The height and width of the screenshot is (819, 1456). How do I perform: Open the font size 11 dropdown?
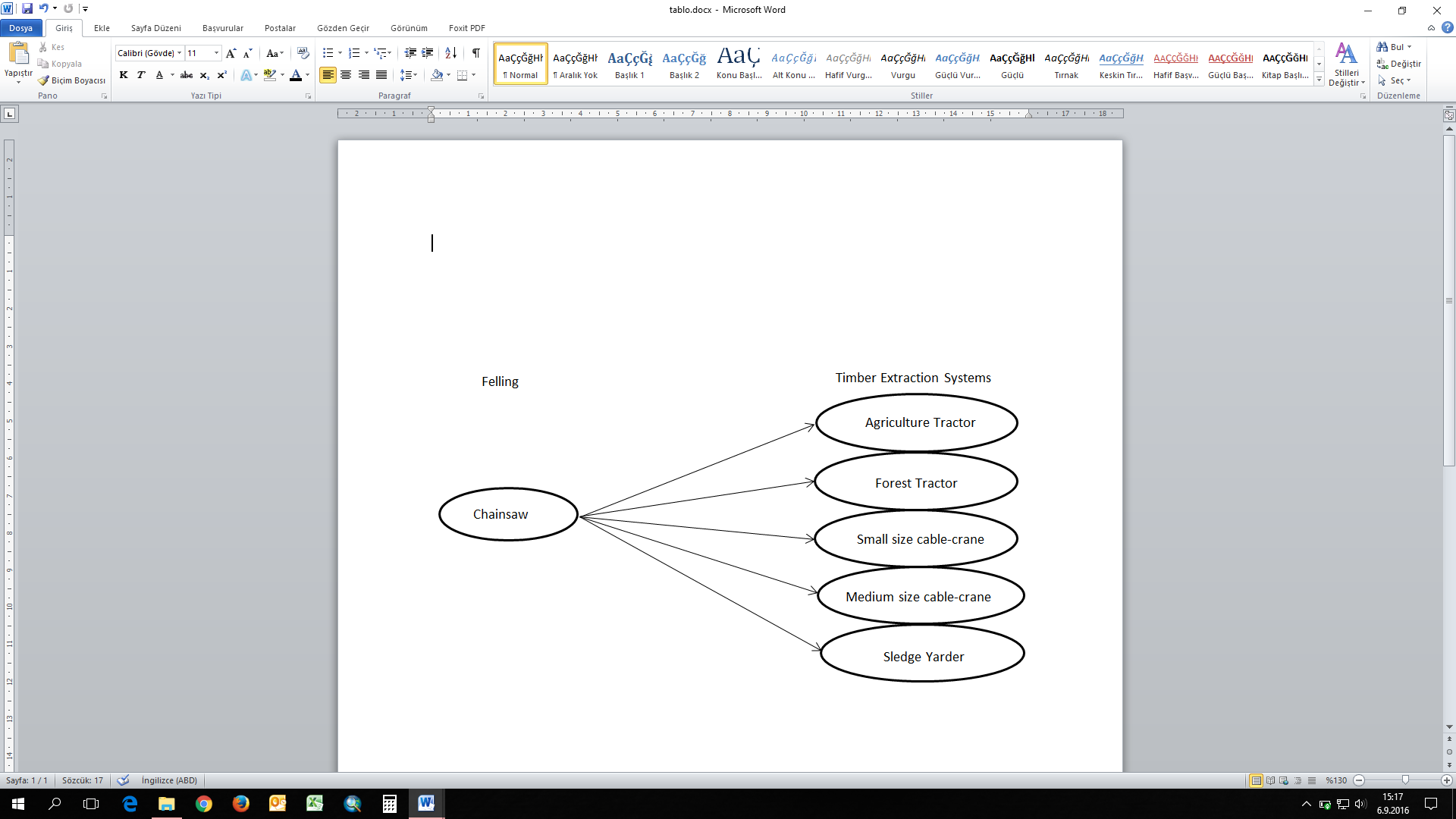pyautogui.click(x=216, y=53)
